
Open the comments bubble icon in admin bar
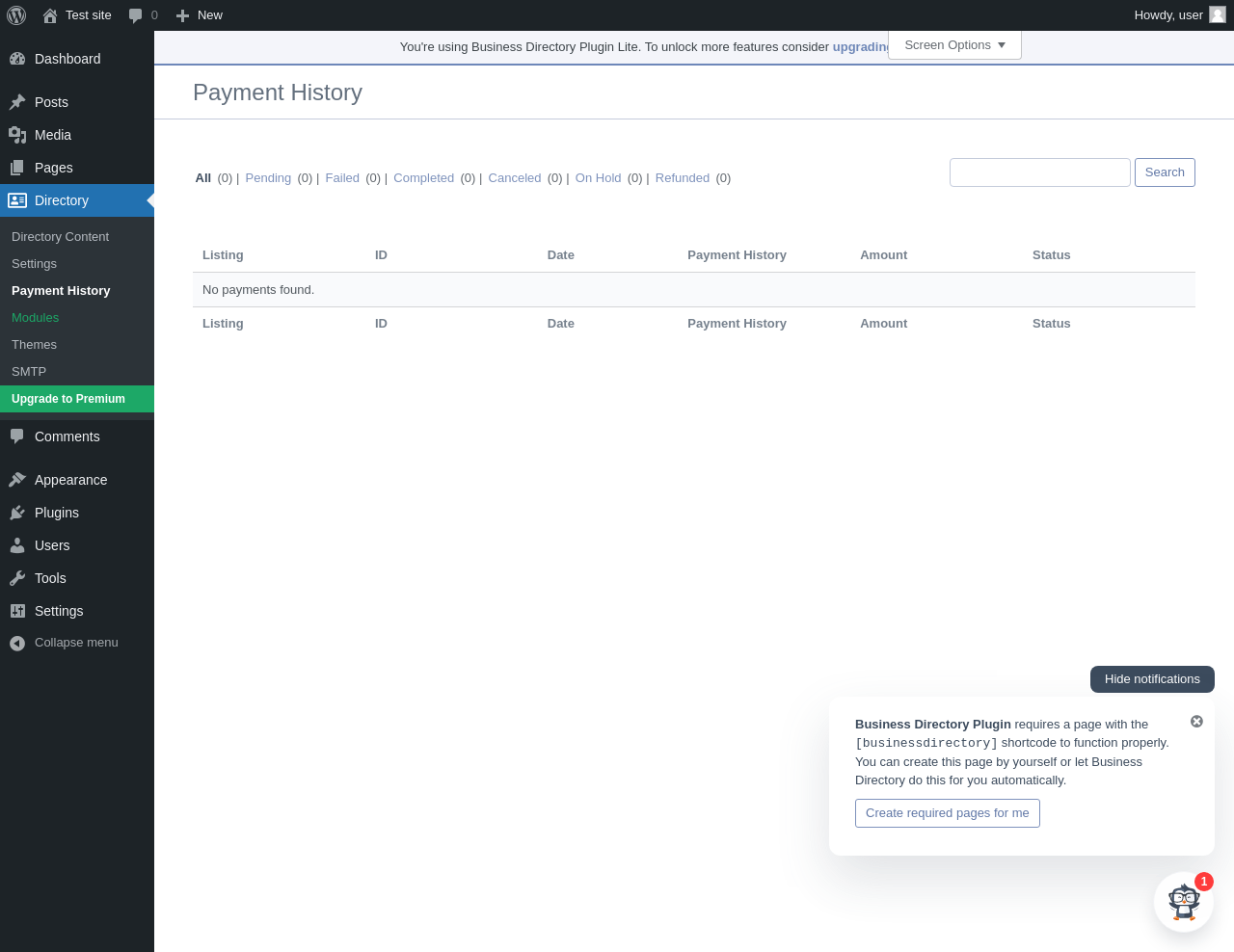136,15
